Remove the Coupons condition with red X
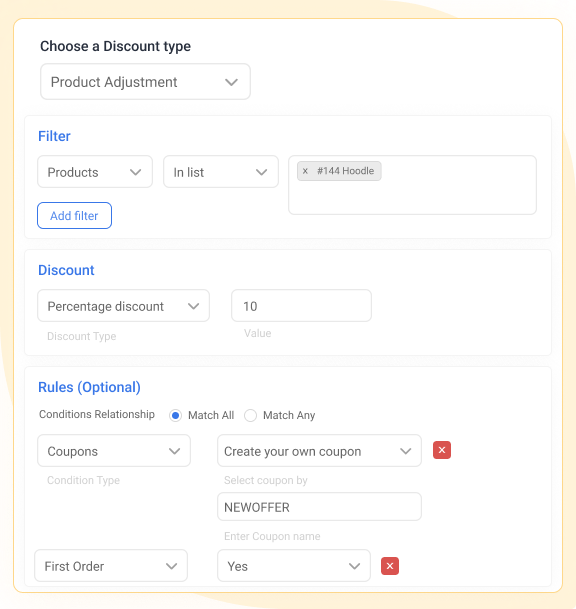This screenshot has height=609, width=576. pyautogui.click(x=442, y=450)
